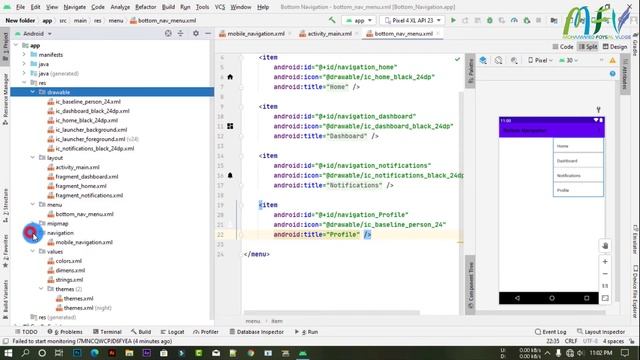Open Database Inspector tool window
Viewport: 640px width, 360px height.
click(x=256, y=332)
